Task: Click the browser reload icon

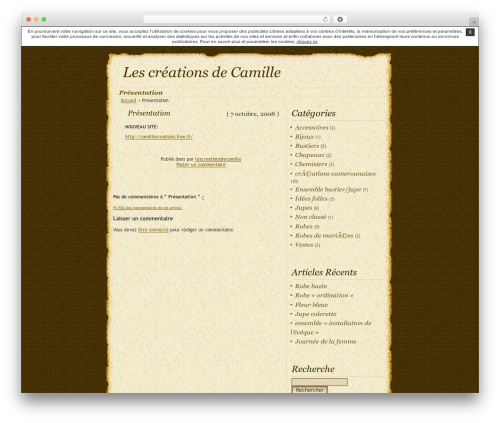Action: coord(325,19)
